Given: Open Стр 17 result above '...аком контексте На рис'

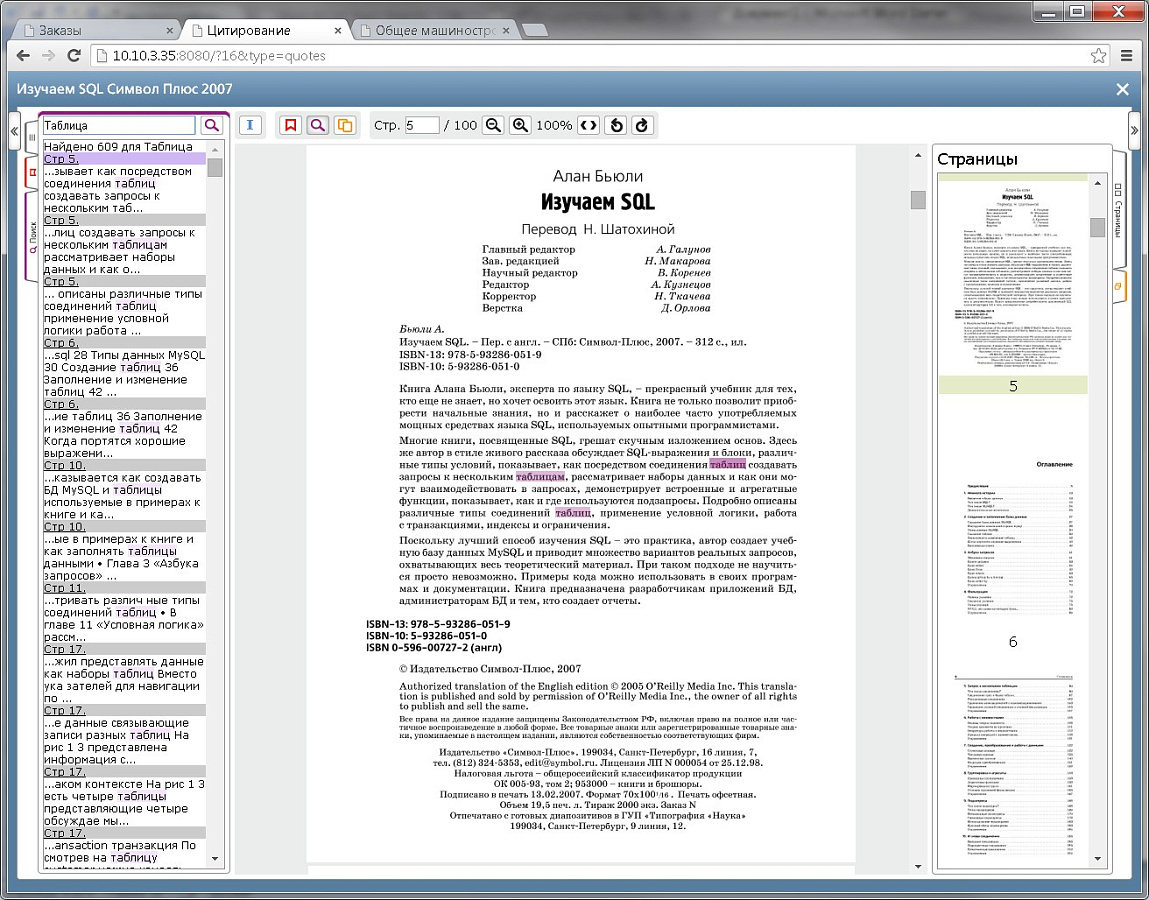Looking at the screenshot, I should [x=124, y=772].
